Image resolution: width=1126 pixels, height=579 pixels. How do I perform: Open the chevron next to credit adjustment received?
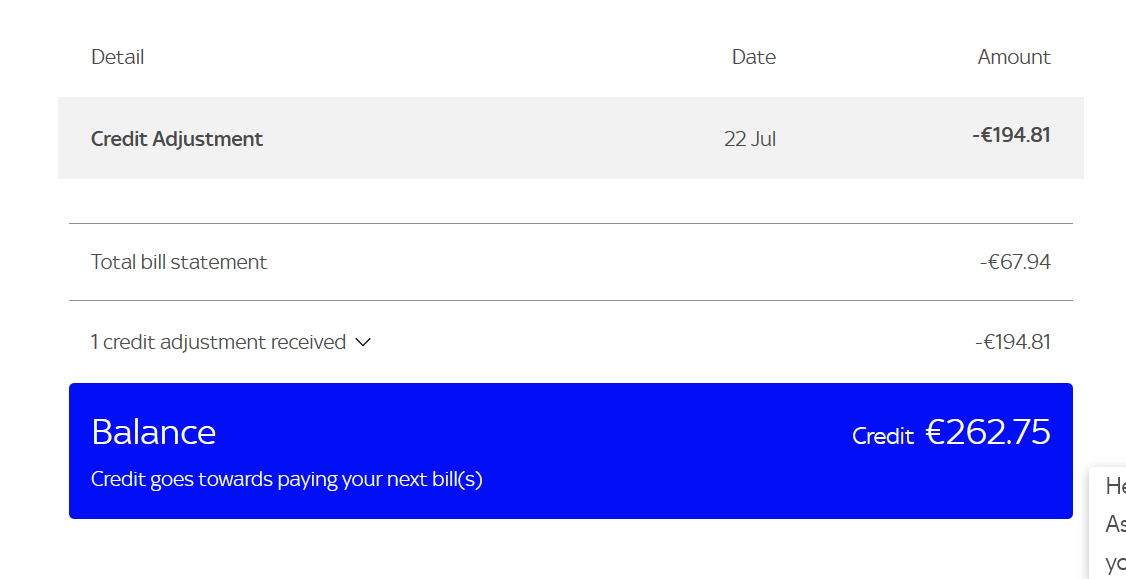362,342
